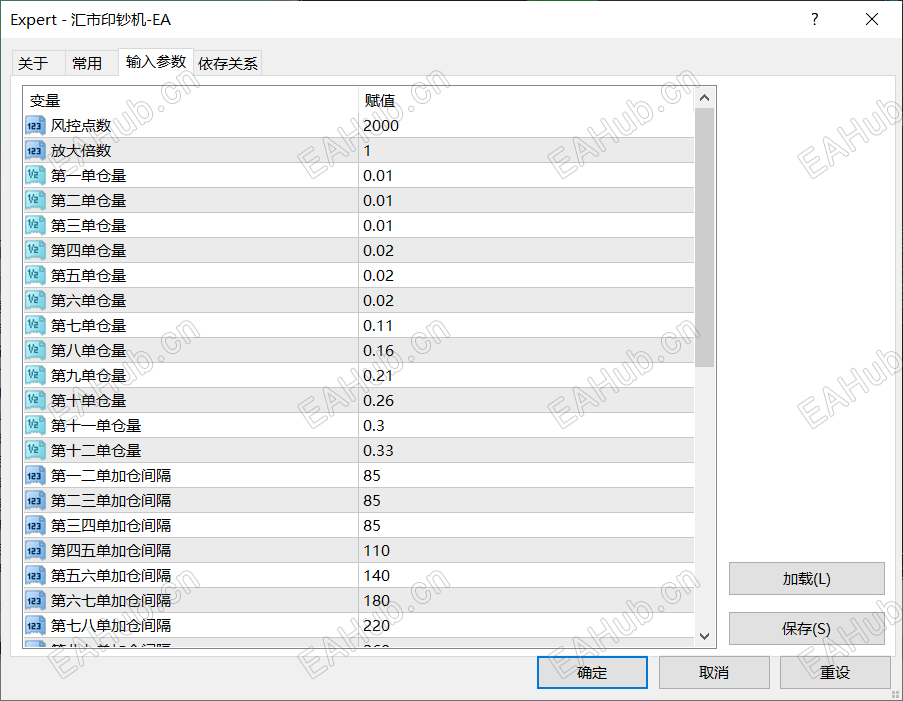Click the integer icon beside 第五六单加仓间隔

[x=35, y=575]
